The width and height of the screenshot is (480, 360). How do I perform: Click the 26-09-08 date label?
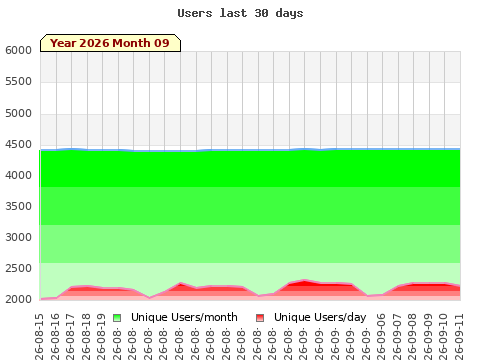[412, 336]
